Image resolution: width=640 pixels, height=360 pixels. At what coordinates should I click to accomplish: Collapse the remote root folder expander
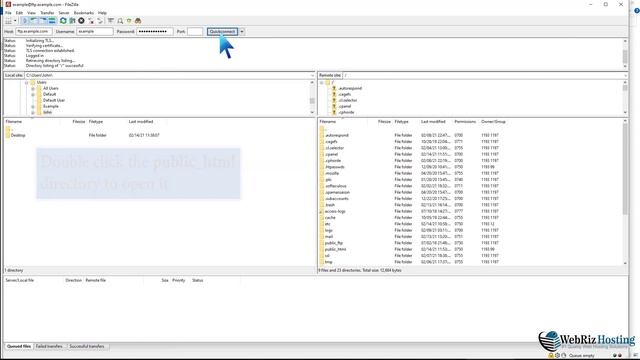321,82
